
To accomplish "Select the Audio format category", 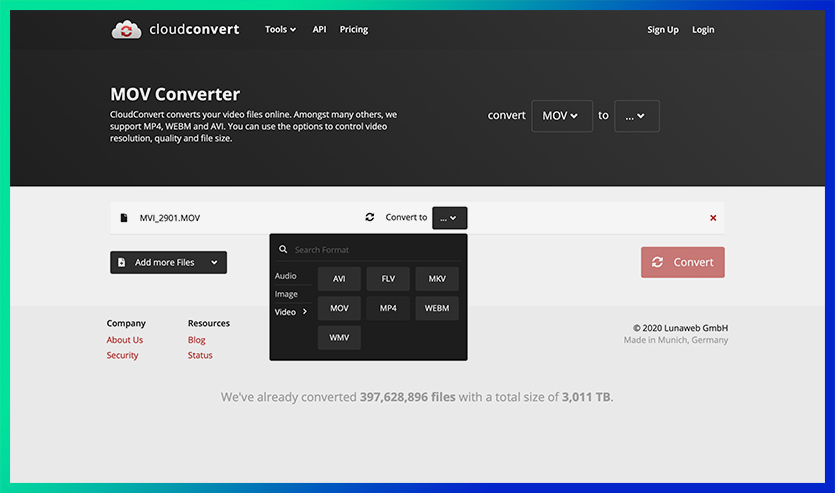I will pos(286,276).
